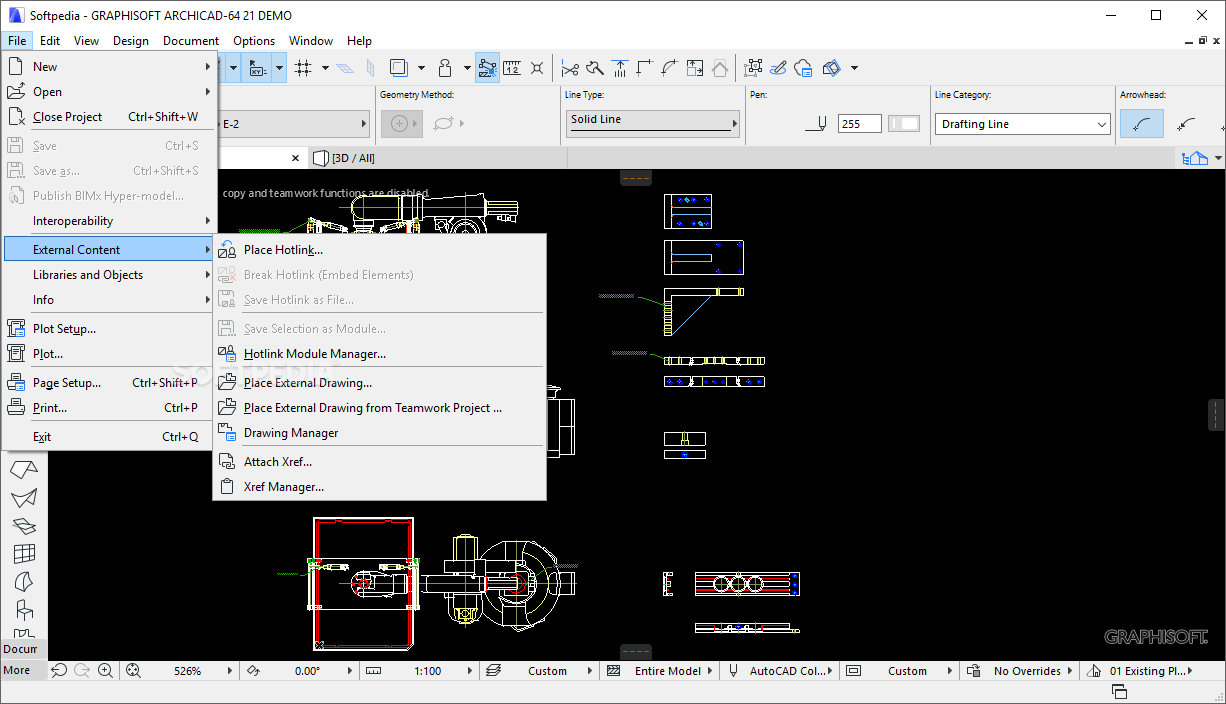Toggle the second Arrowhead style option
Image resolution: width=1226 pixels, height=704 pixels.
point(1187,124)
